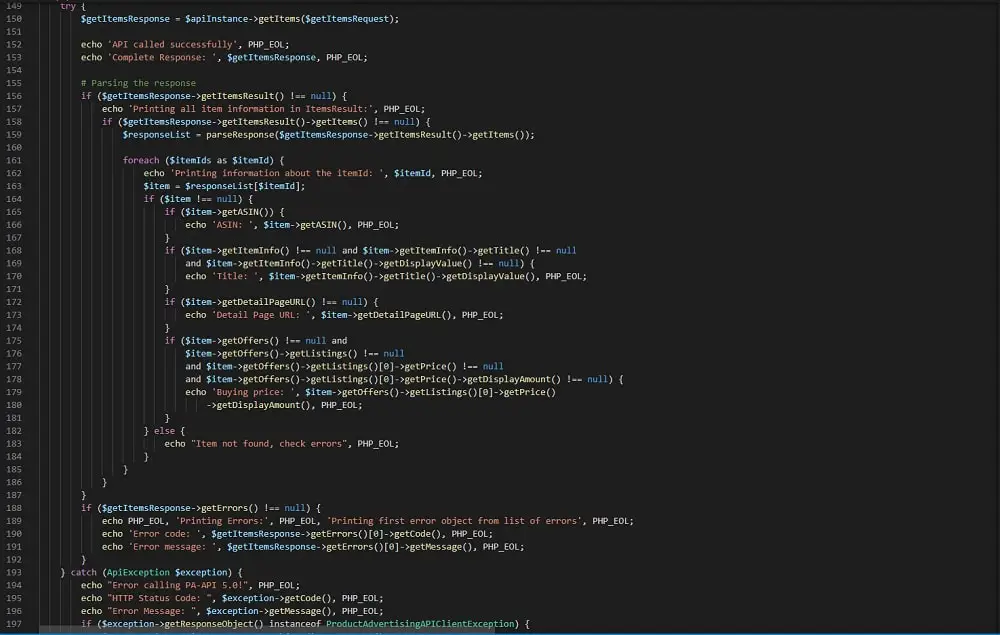The height and width of the screenshot is (635, 1000).
Task: Click ApiException in the catch clause
Action: click(138, 572)
